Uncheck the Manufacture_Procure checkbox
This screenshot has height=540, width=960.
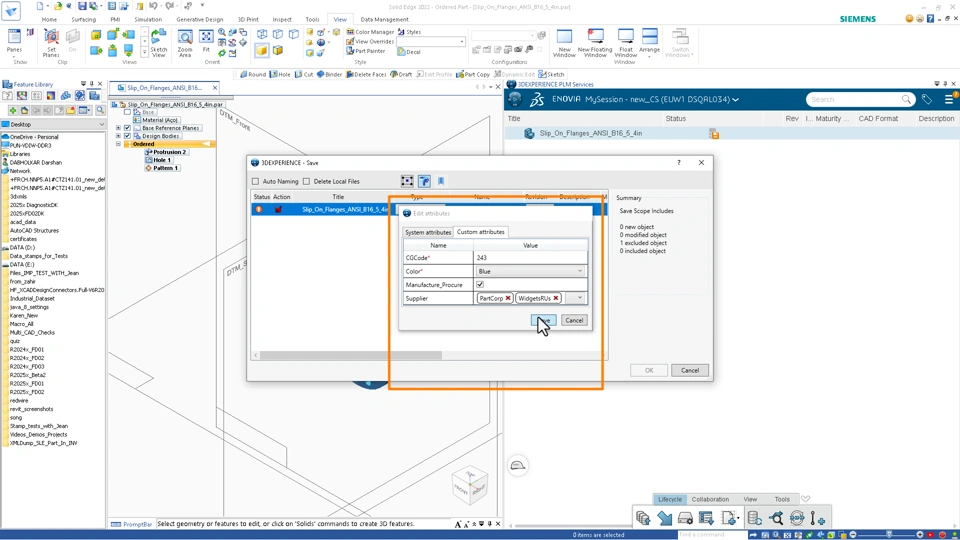(x=480, y=285)
